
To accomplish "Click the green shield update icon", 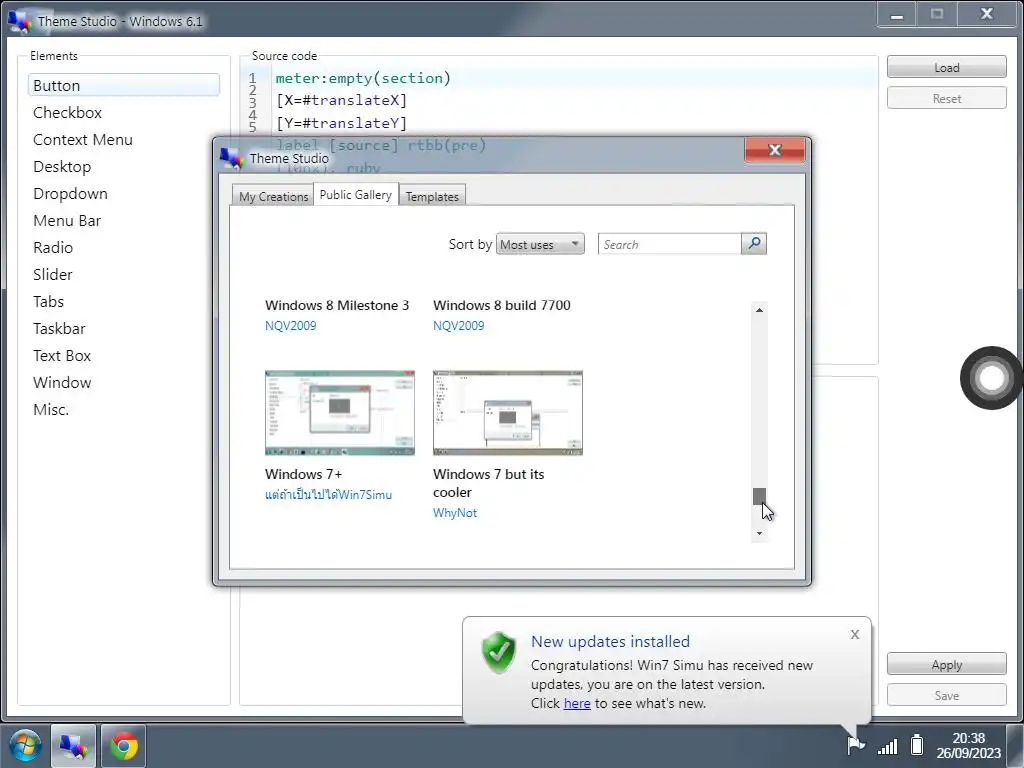I will [x=499, y=652].
